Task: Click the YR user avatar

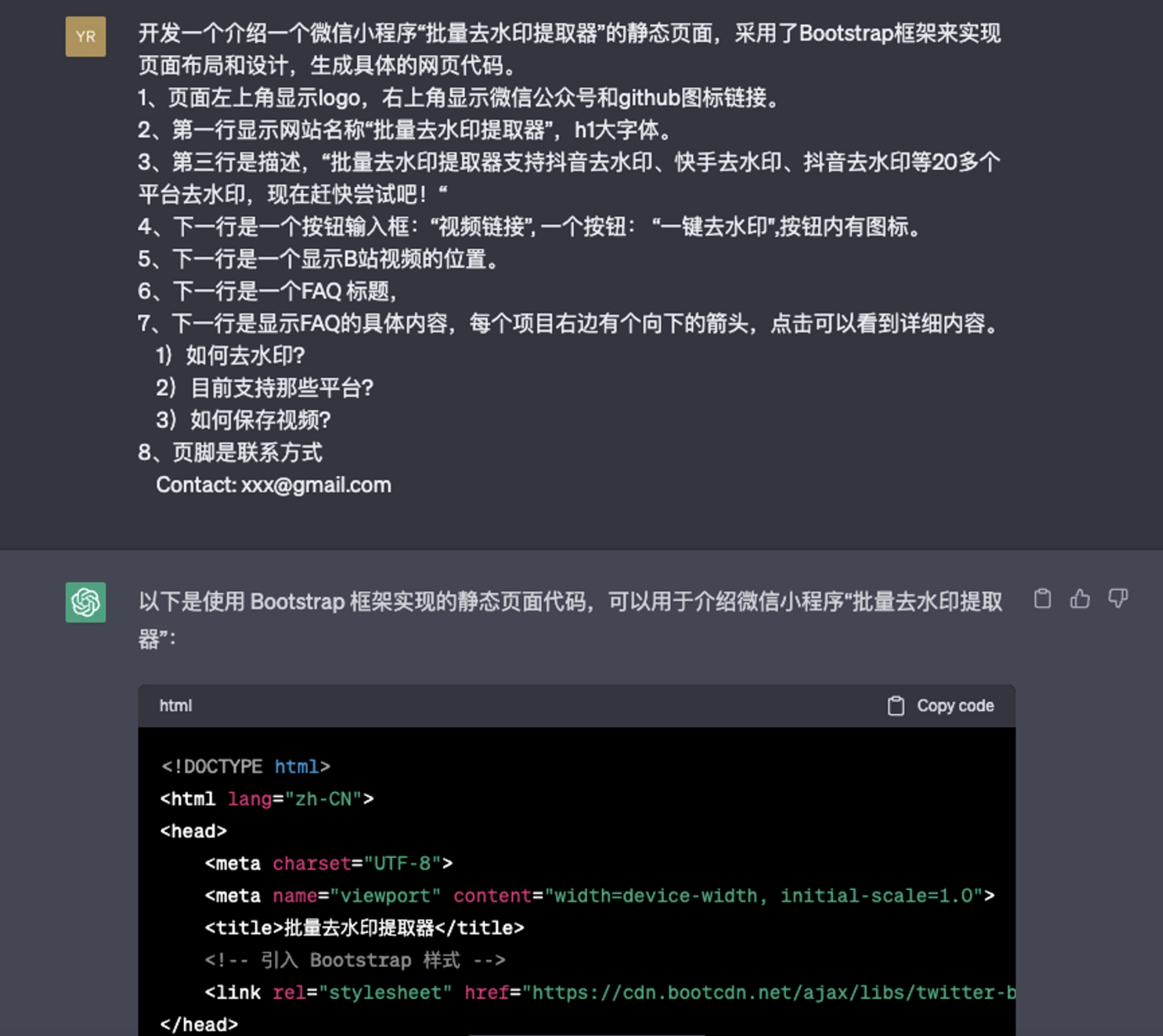Action: coord(86,36)
